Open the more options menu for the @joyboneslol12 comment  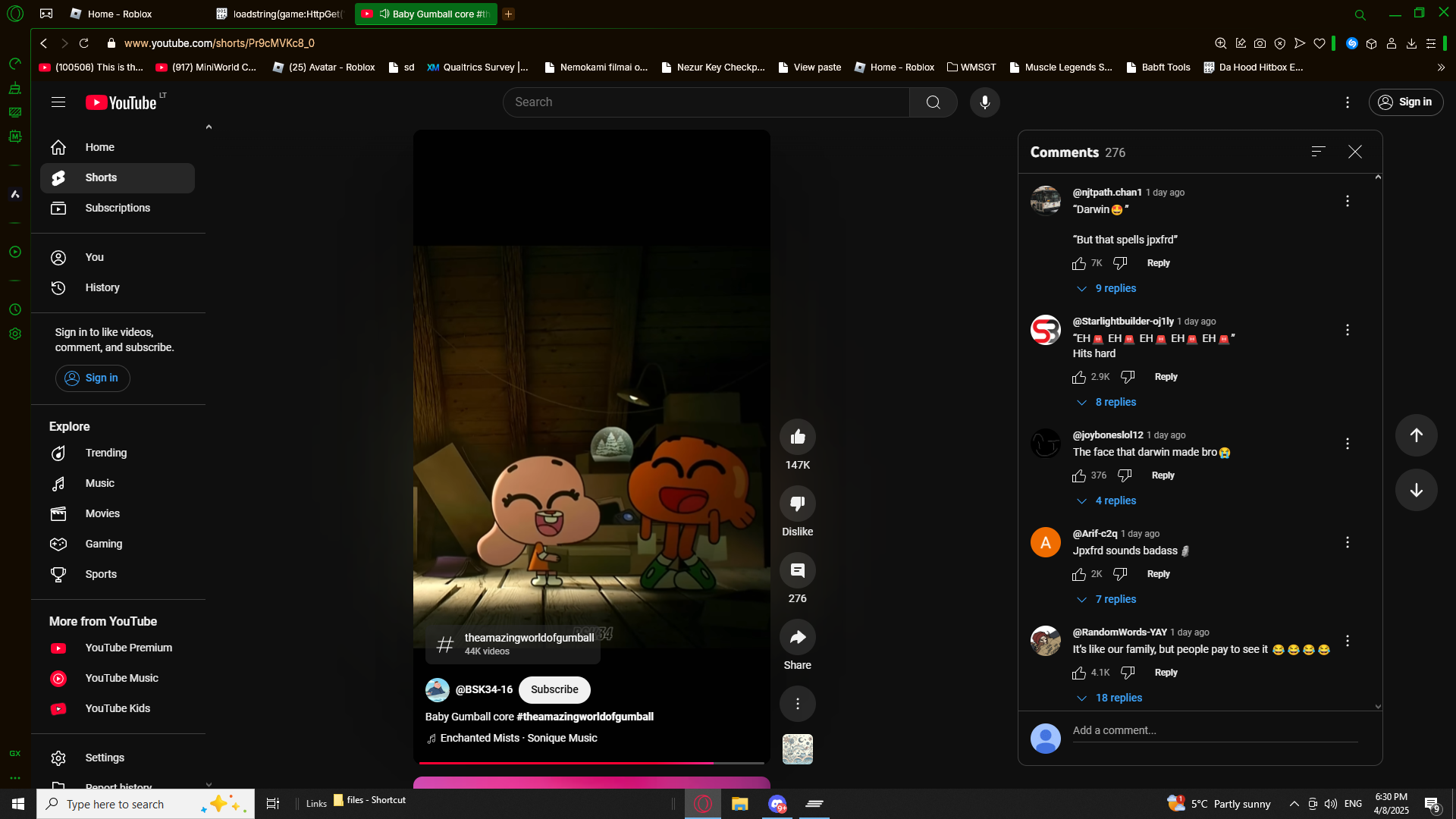coord(1347,444)
